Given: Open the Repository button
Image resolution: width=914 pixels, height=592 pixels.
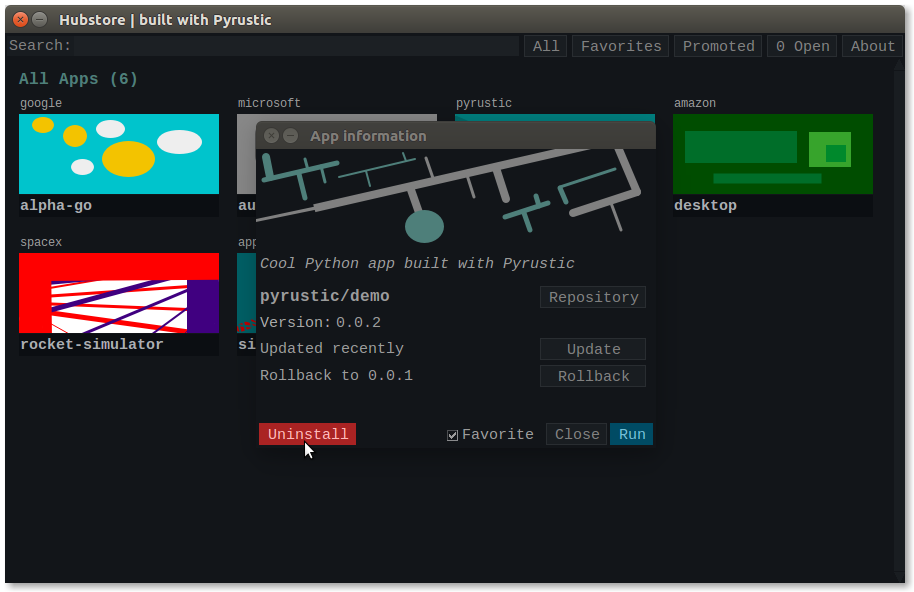Looking at the screenshot, I should (x=593, y=297).
